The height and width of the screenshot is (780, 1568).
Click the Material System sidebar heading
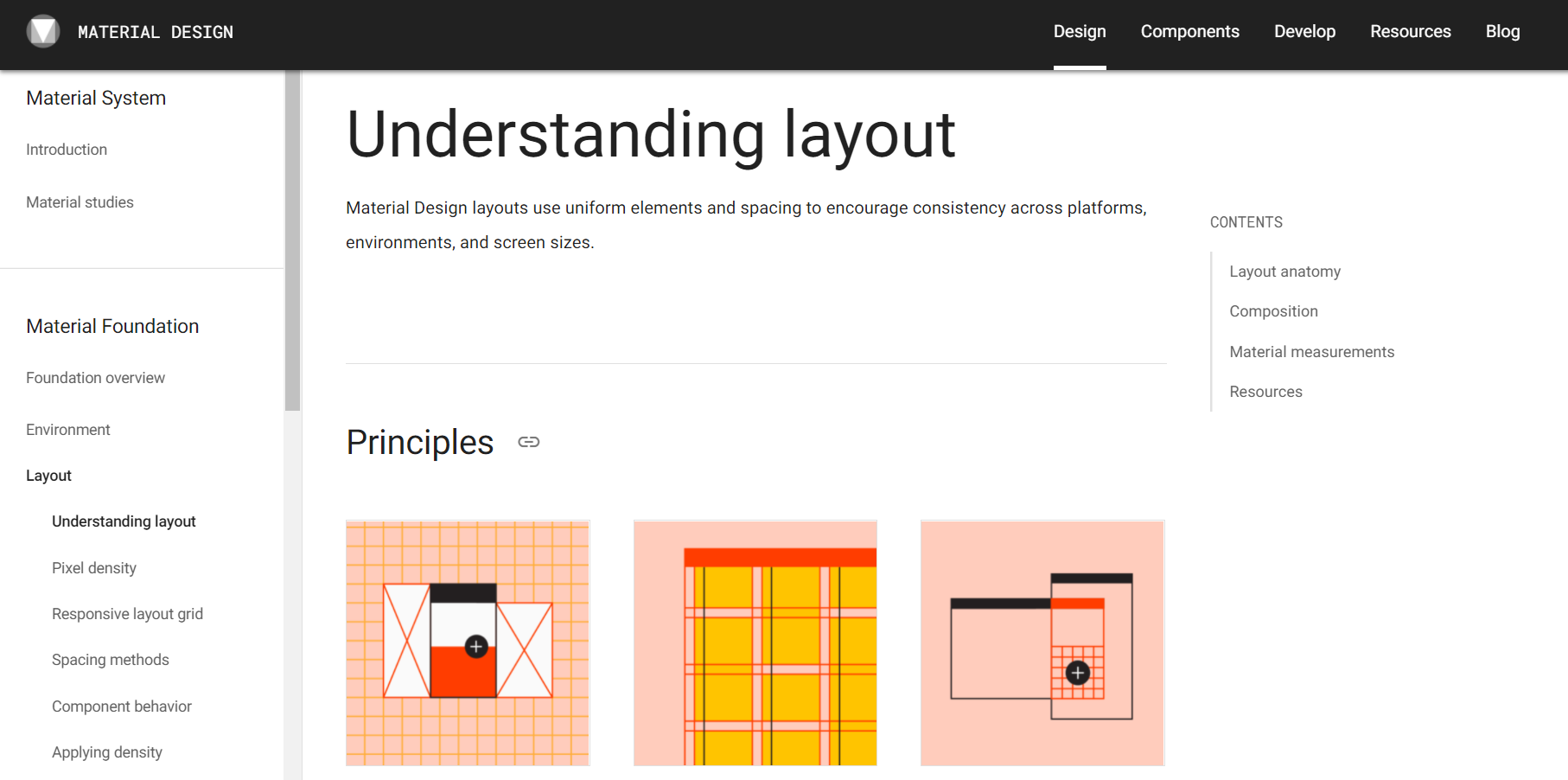coord(96,98)
